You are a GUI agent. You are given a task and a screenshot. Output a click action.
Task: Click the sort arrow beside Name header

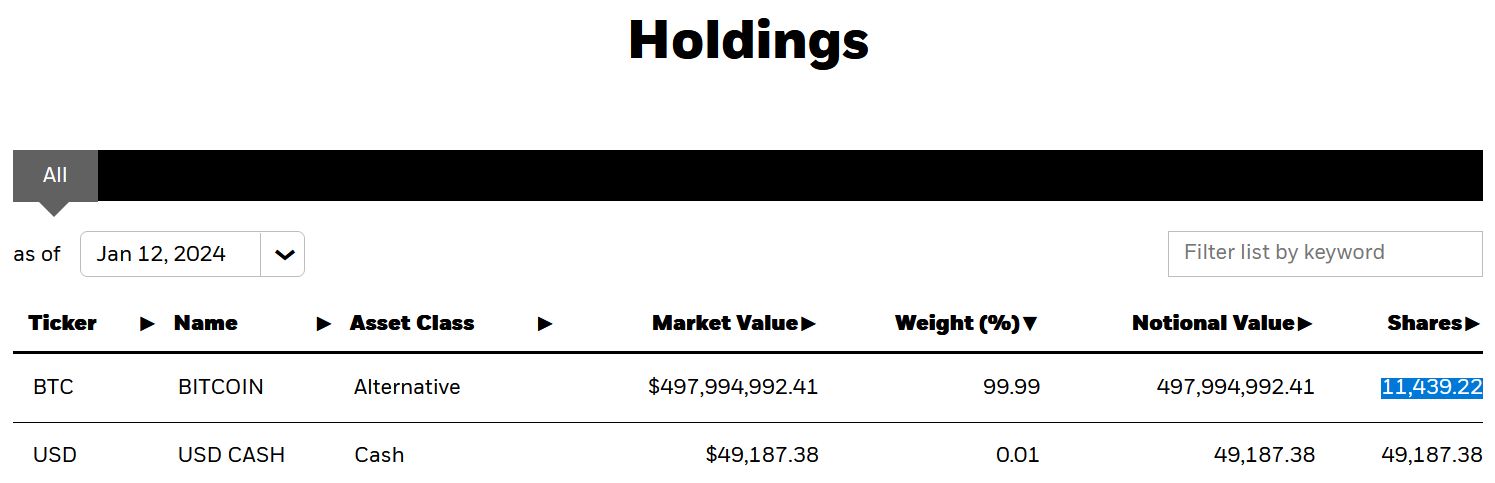point(324,324)
